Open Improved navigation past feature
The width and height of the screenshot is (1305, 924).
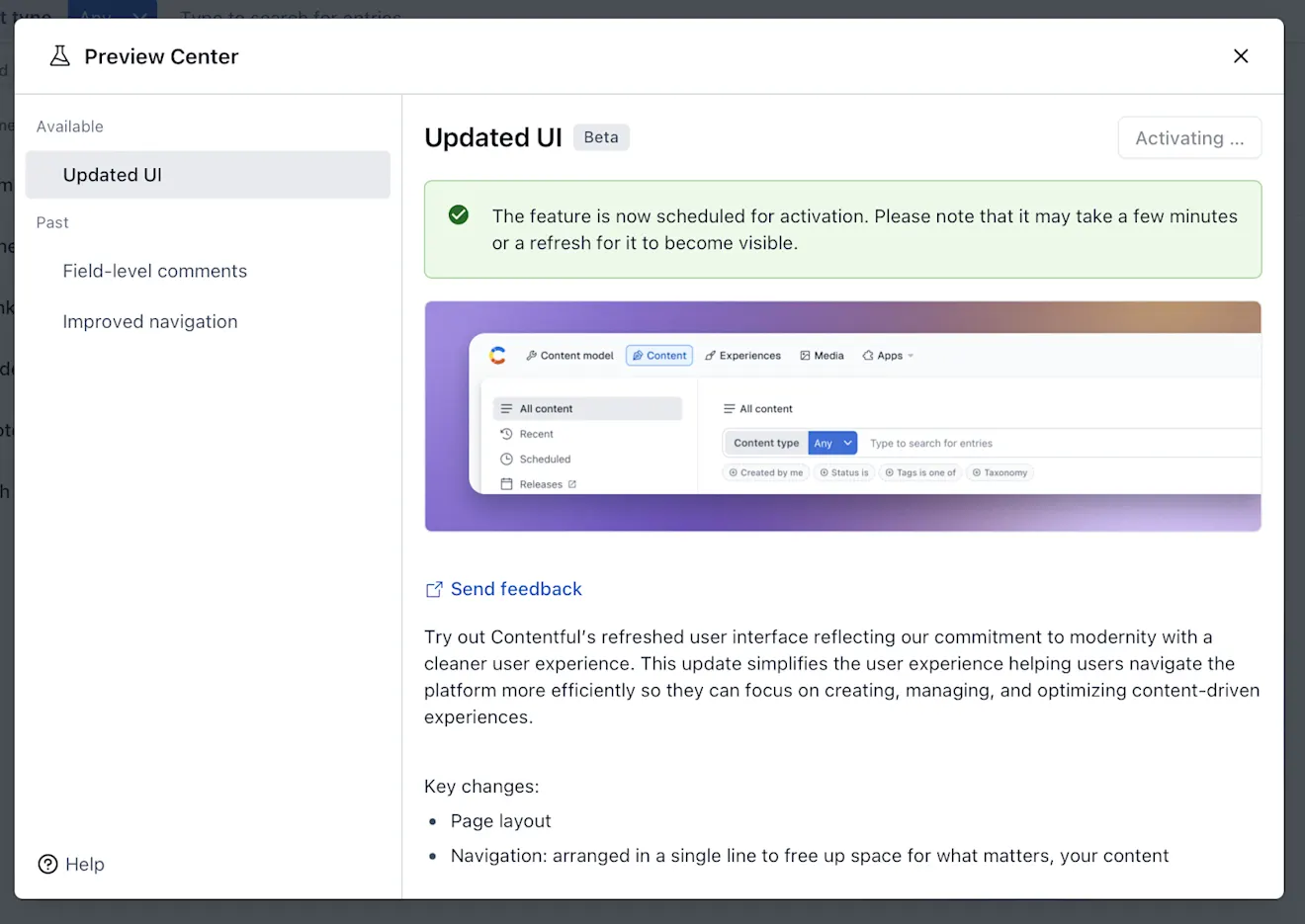[x=150, y=321]
